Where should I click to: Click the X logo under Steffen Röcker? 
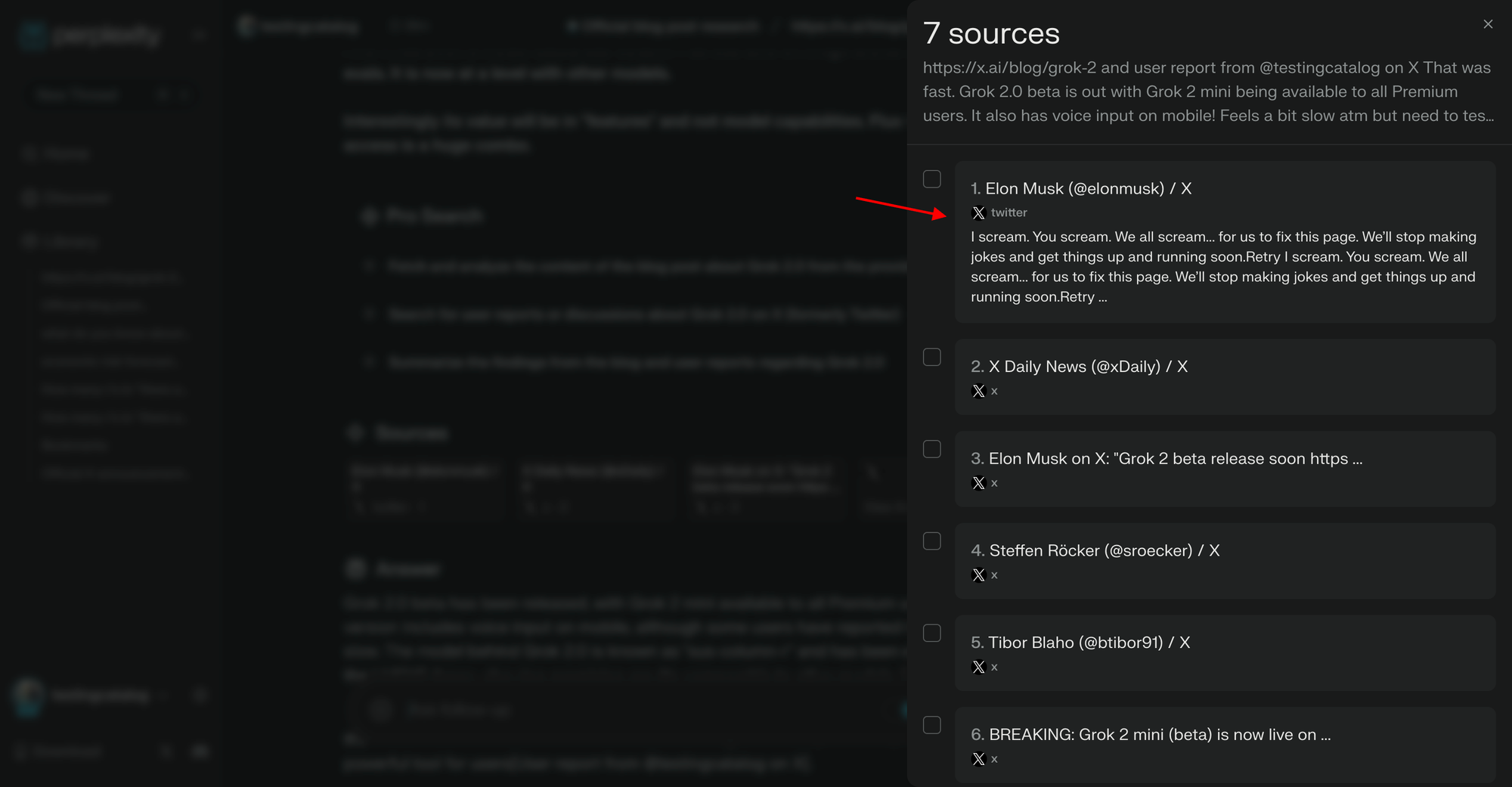(x=979, y=575)
